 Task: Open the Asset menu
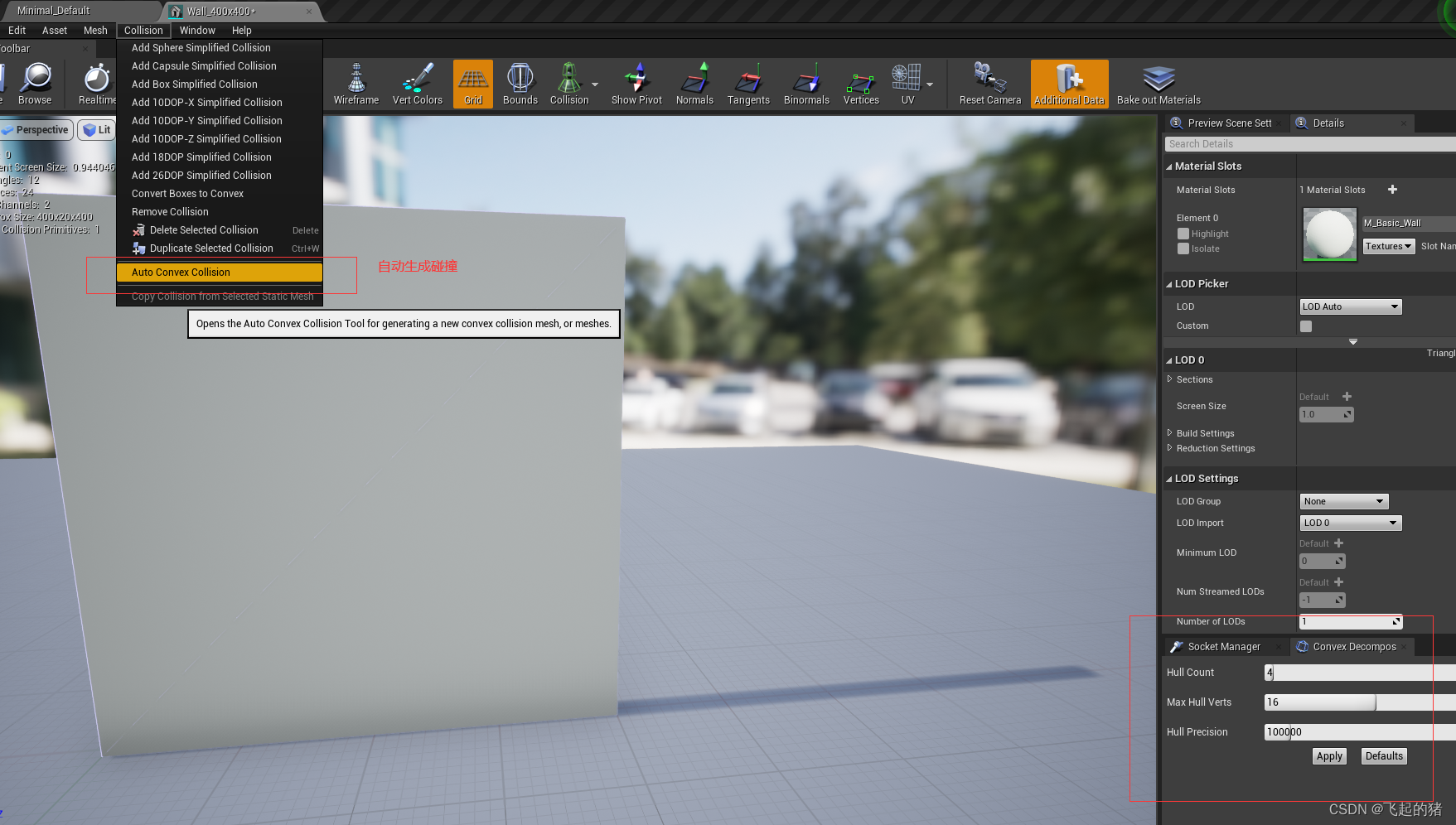(55, 30)
